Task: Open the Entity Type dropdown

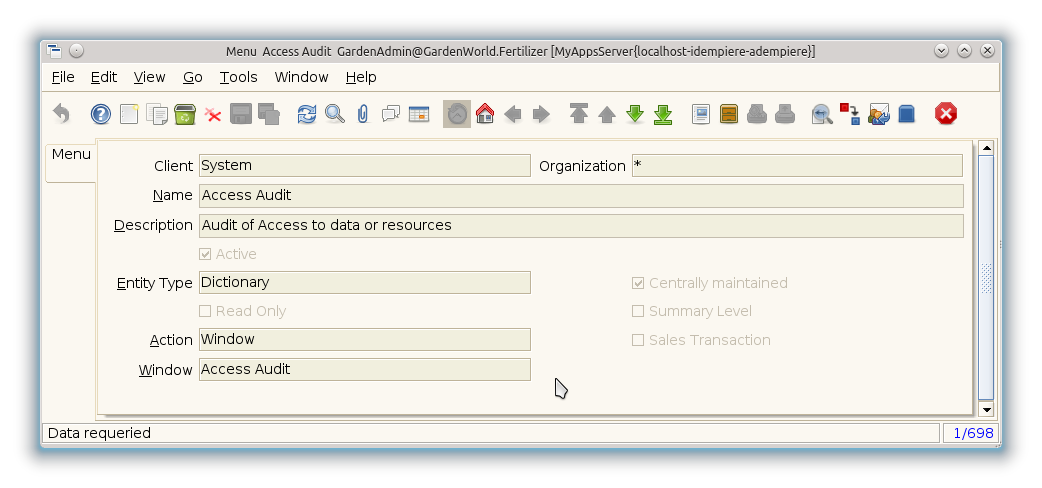Action: click(x=364, y=282)
